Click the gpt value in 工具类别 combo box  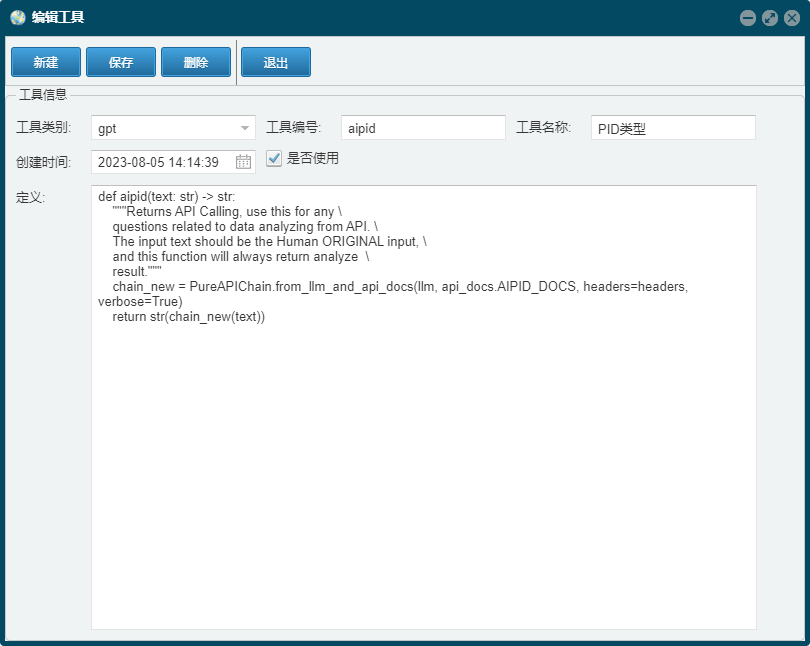click(107, 129)
